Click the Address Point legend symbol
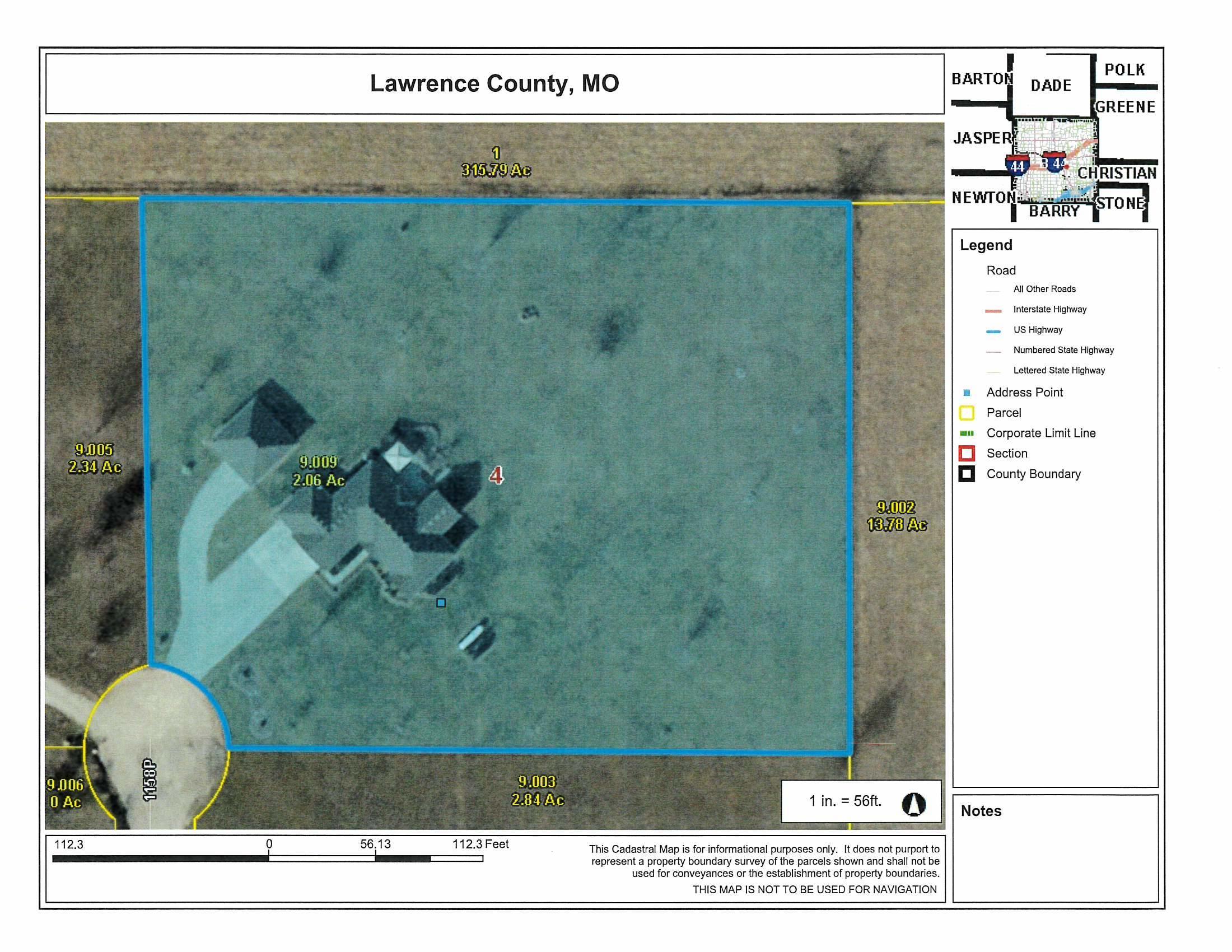This screenshot has height=952, width=1232. pos(967,393)
